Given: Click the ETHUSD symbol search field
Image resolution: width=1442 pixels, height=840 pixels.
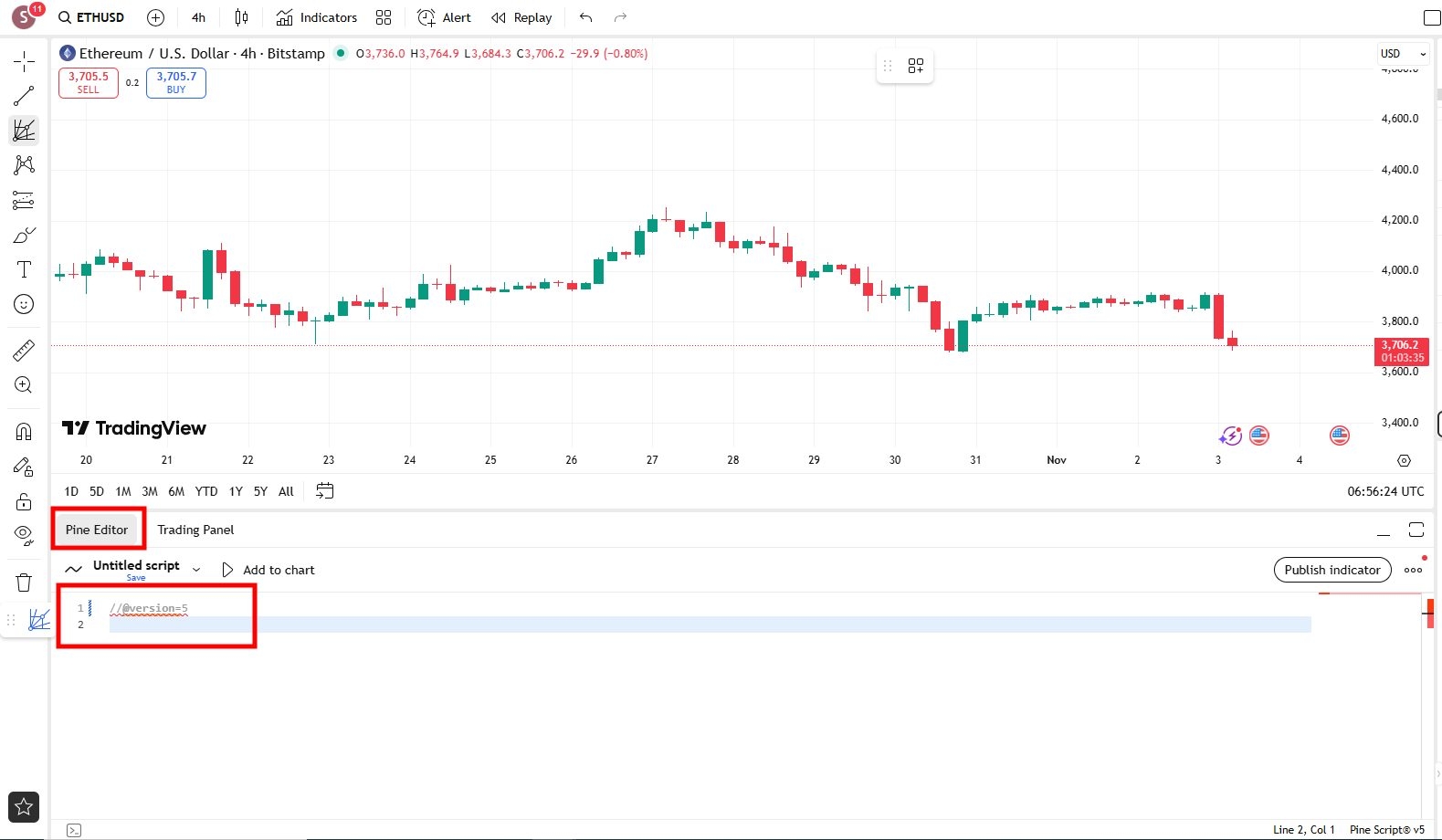Looking at the screenshot, I should (x=91, y=17).
